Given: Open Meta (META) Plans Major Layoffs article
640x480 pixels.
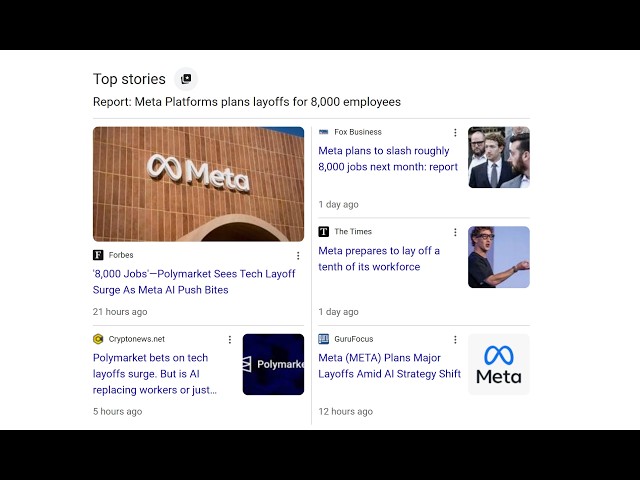Looking at the screenshot, I should 389,366.
